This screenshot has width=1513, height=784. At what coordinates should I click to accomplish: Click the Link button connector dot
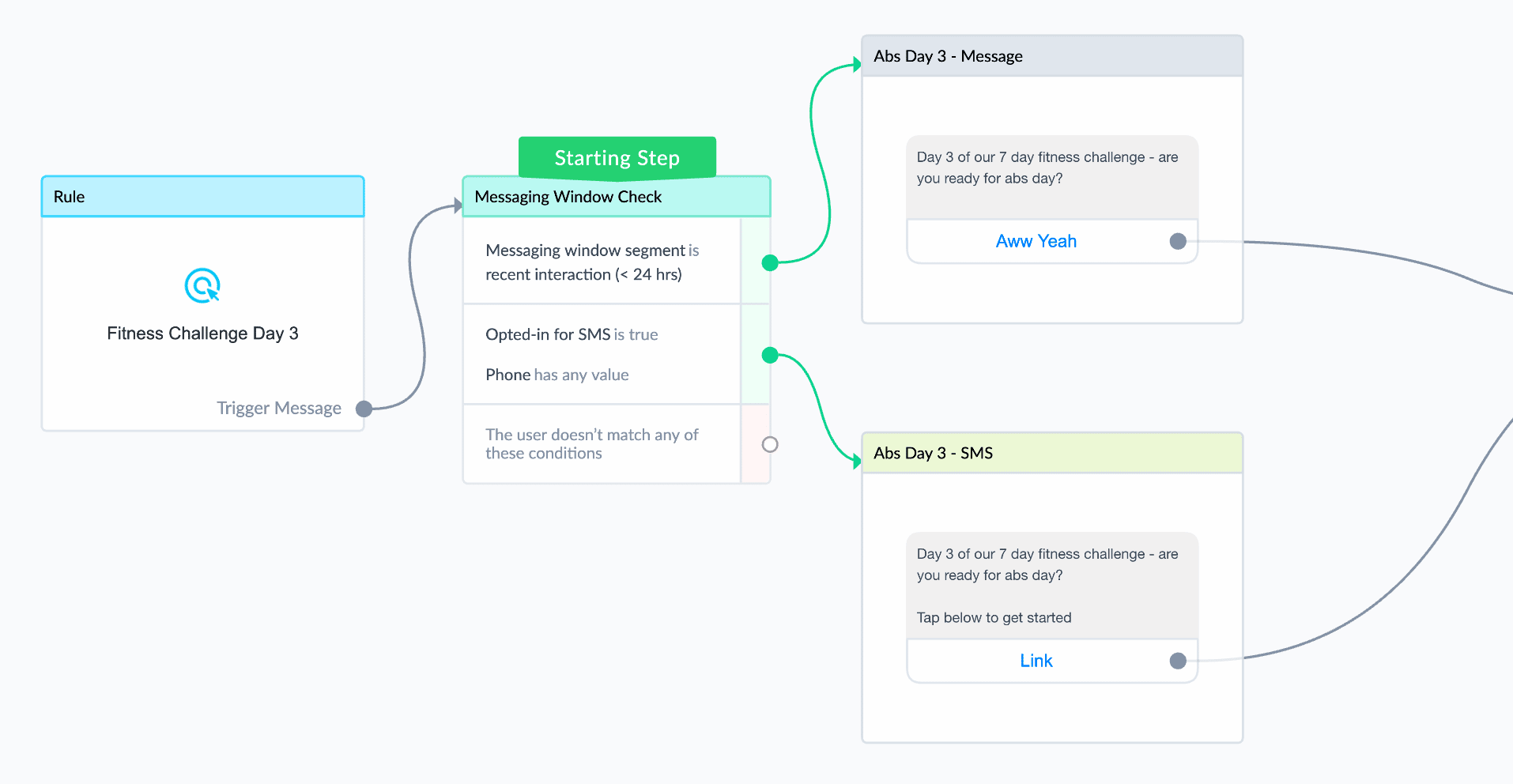point(1178,661)
